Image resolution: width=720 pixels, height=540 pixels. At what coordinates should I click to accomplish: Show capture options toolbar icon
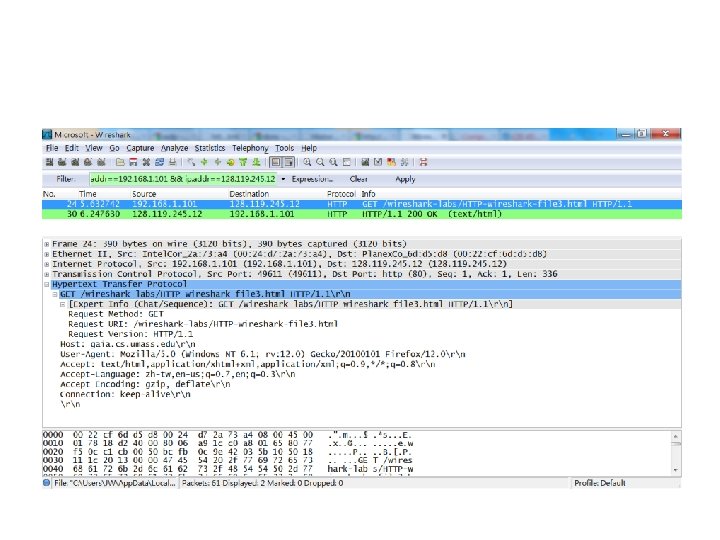coord(62,162)
